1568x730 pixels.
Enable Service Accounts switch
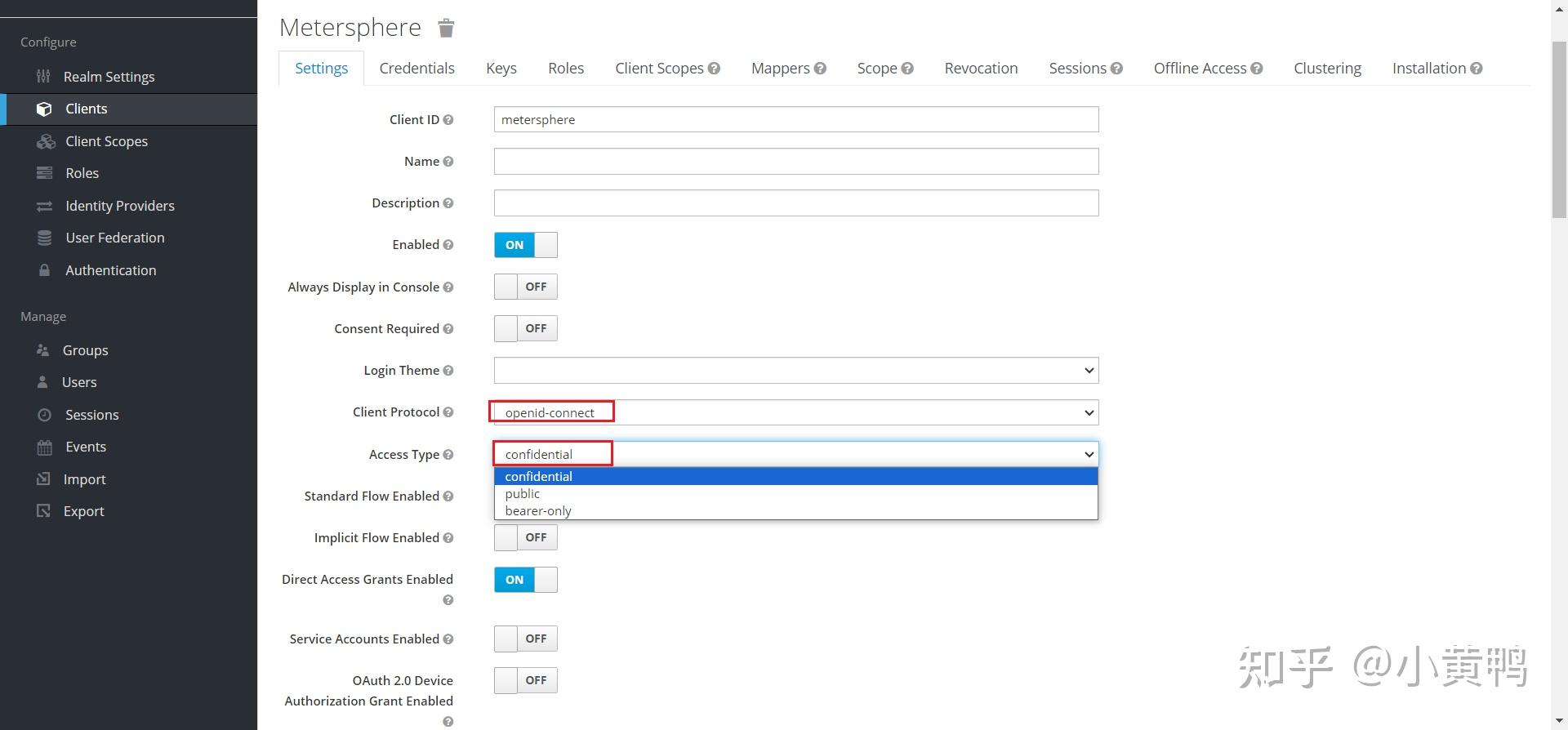[x=526, y=639]
